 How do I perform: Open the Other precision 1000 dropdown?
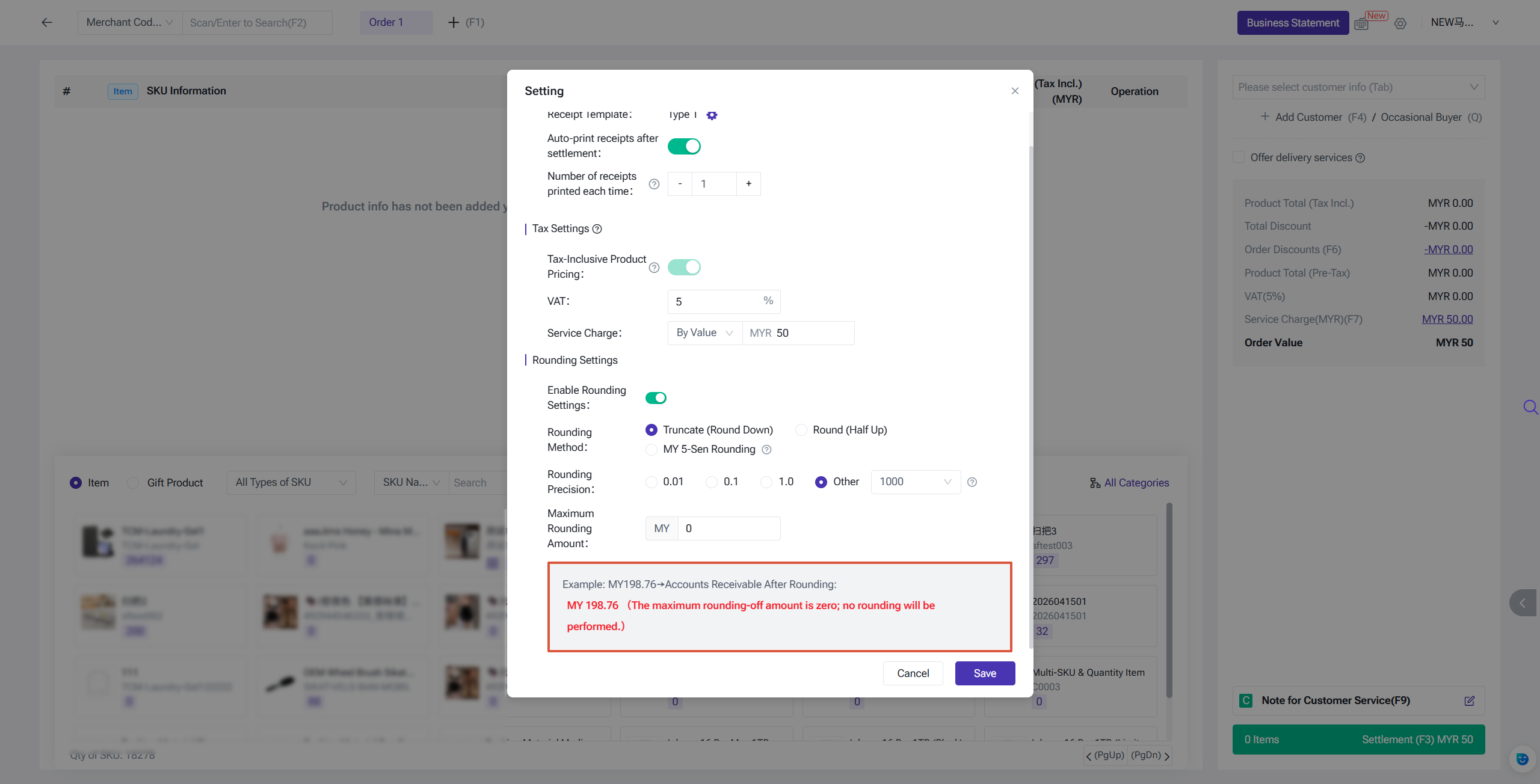click(x=915, y=482)
